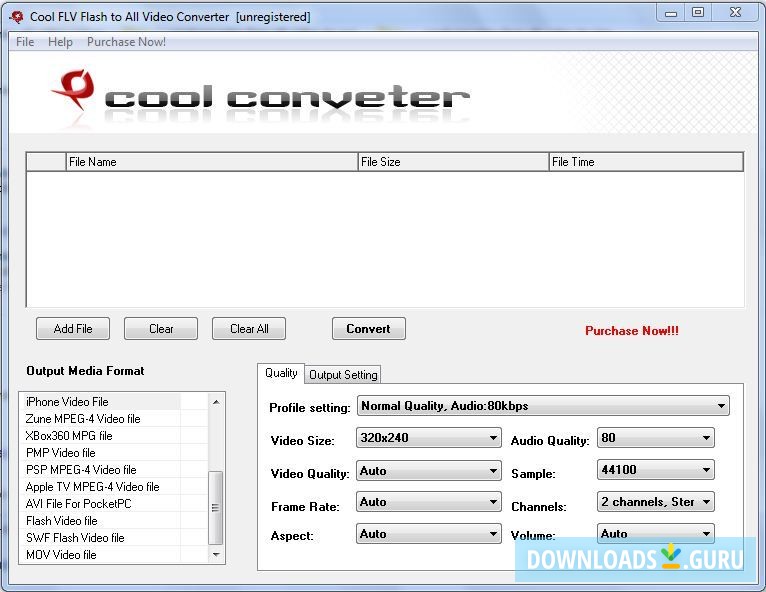
Task: Open the Help menu
Action: 60,42
